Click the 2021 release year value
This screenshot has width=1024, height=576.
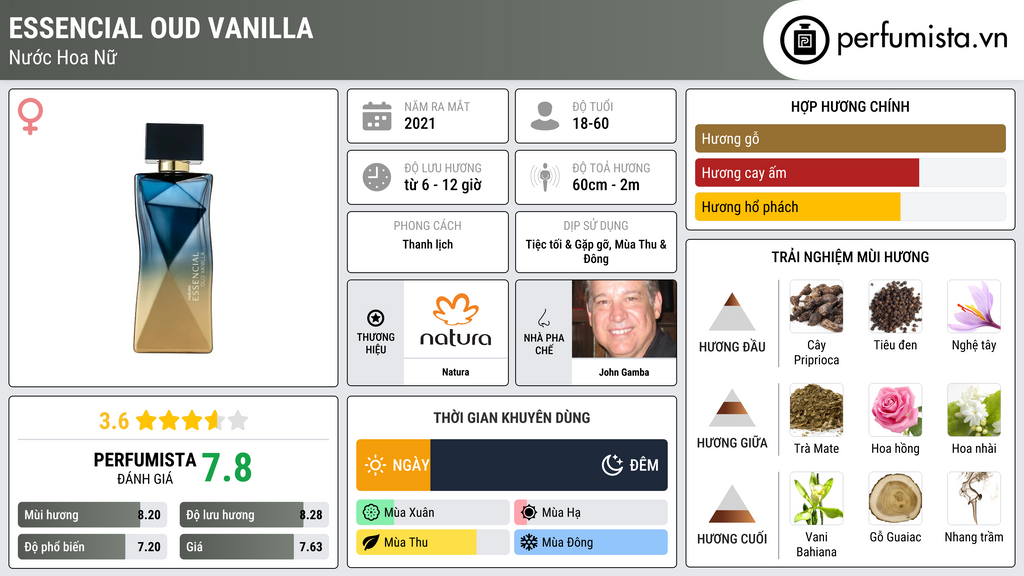420,123
